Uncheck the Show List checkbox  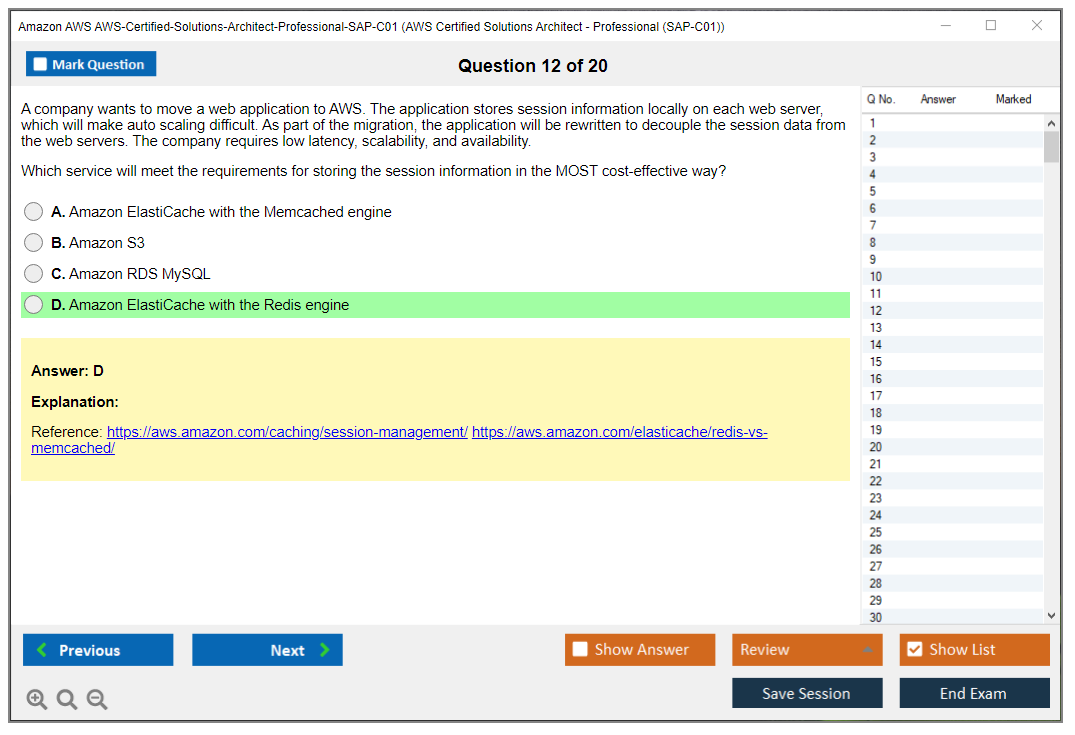click(914, 650)
